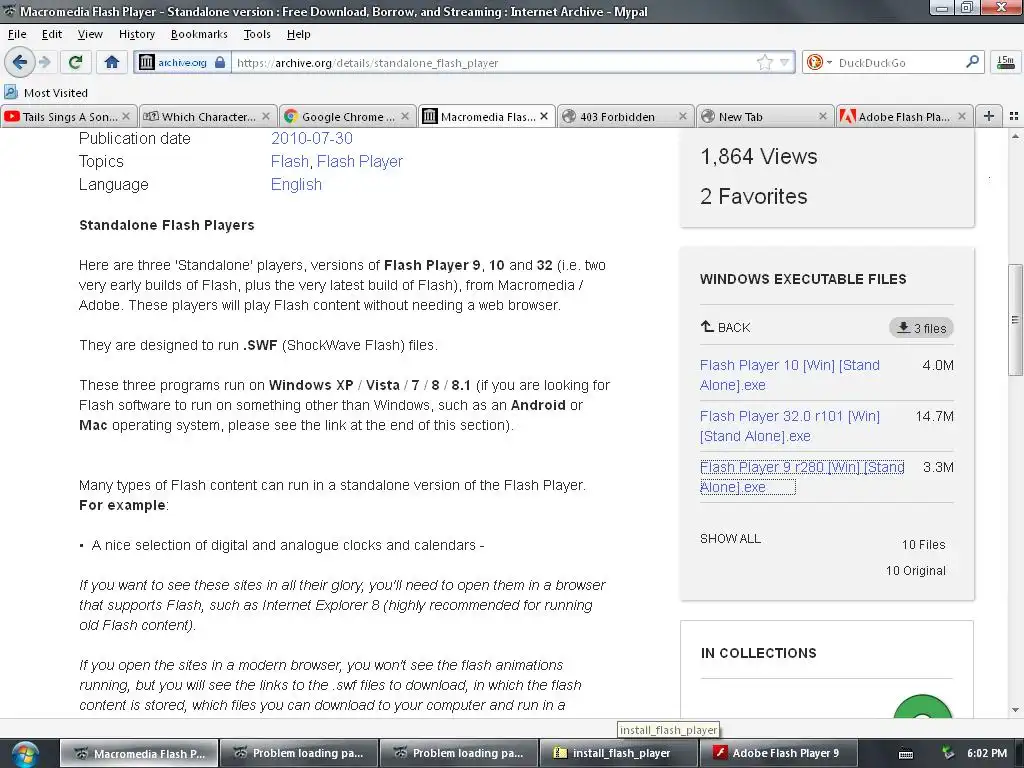Click the green circle icon in In Collections
1024x768 pixels.
point(922,709)
